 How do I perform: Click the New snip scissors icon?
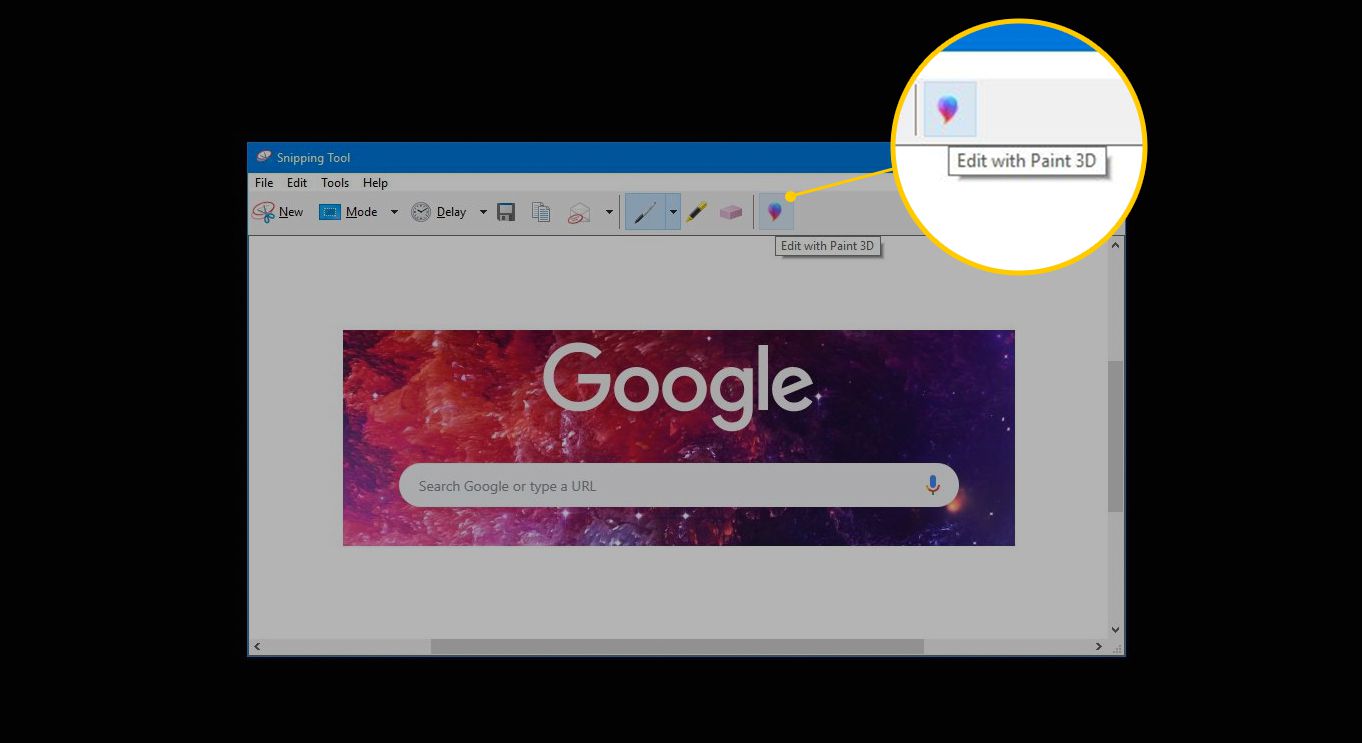(x=264, y=212)
